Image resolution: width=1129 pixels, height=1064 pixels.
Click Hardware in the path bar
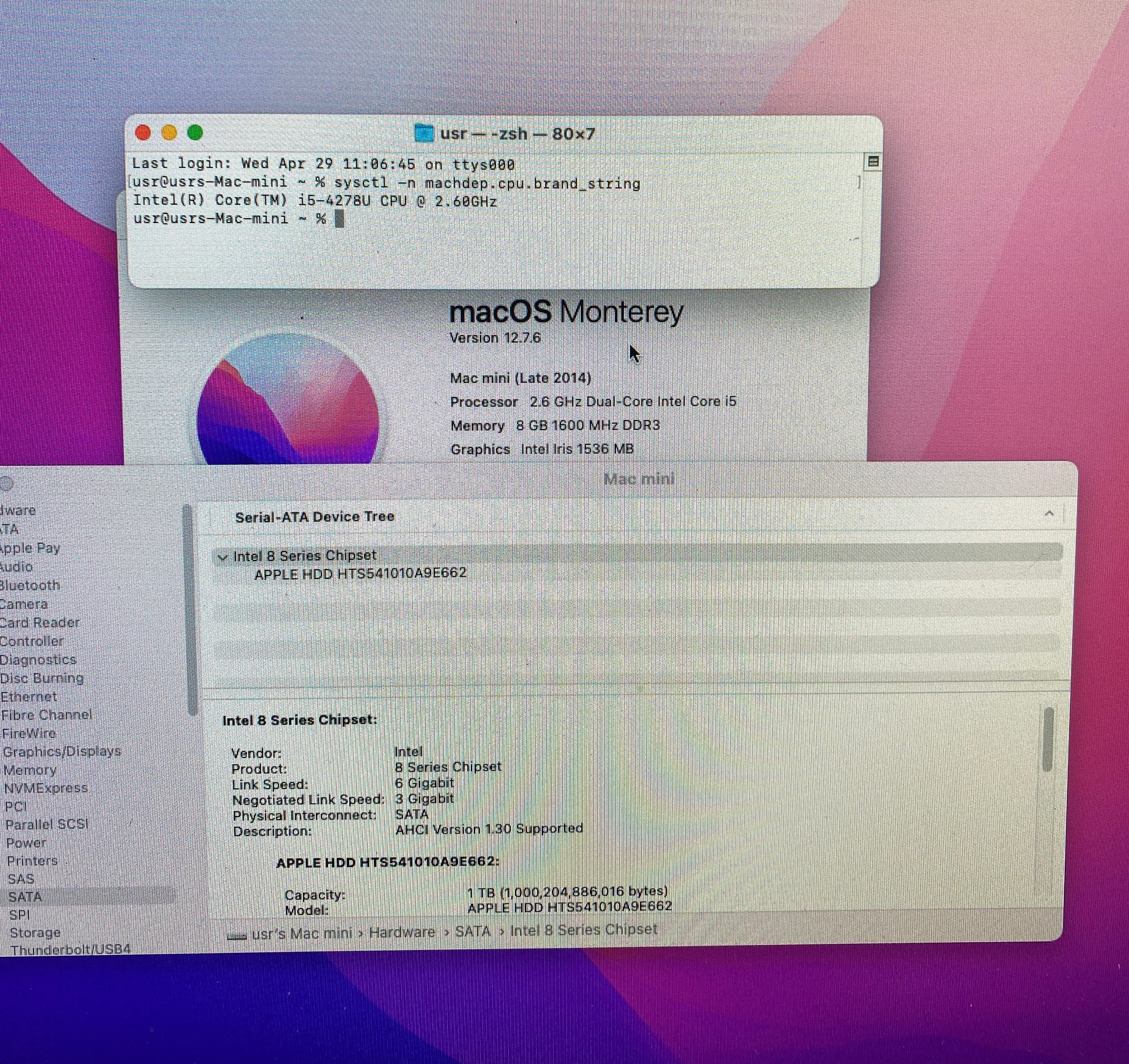(x=401, y=932)
